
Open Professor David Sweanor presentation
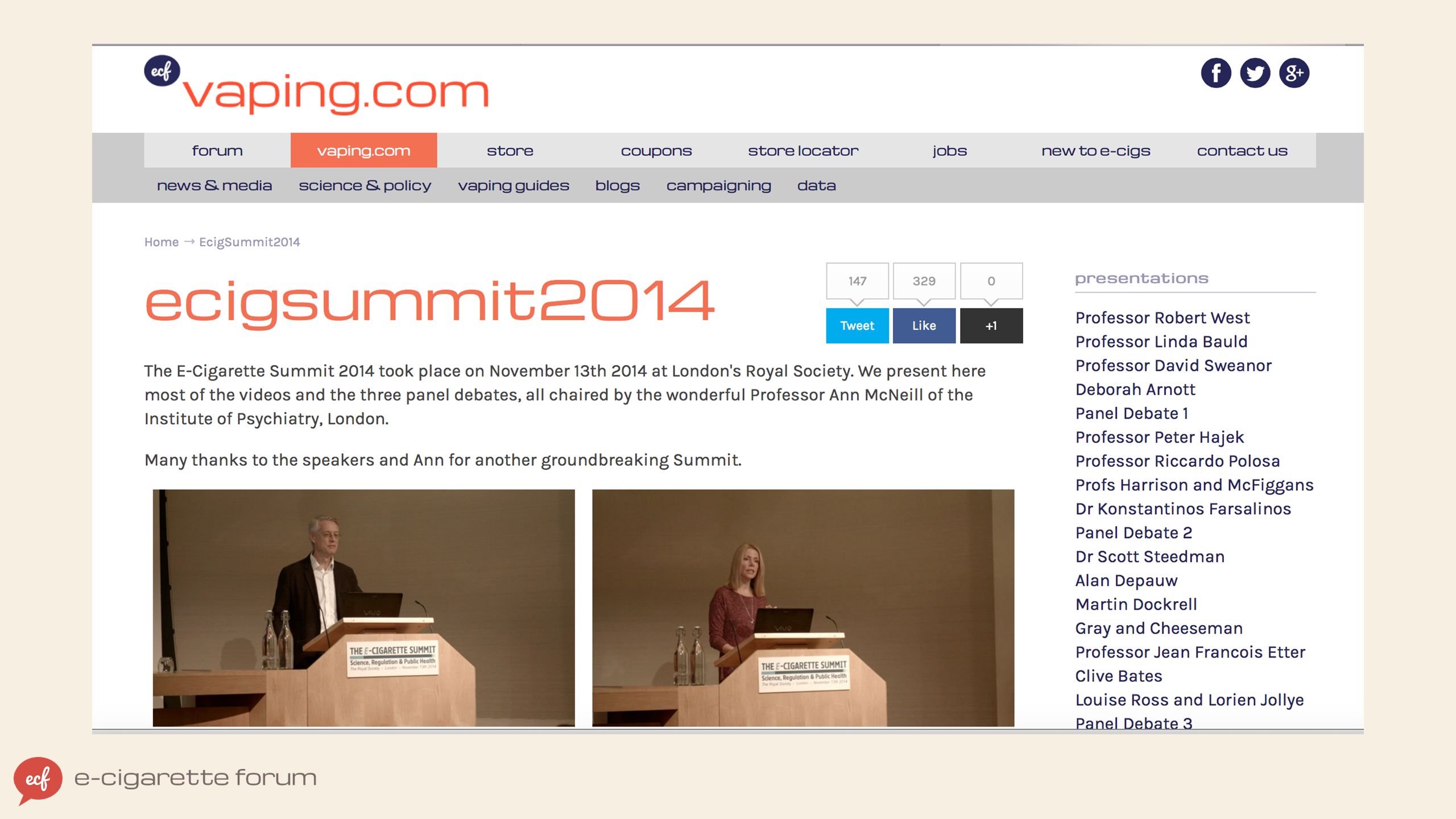(1173, 365)
